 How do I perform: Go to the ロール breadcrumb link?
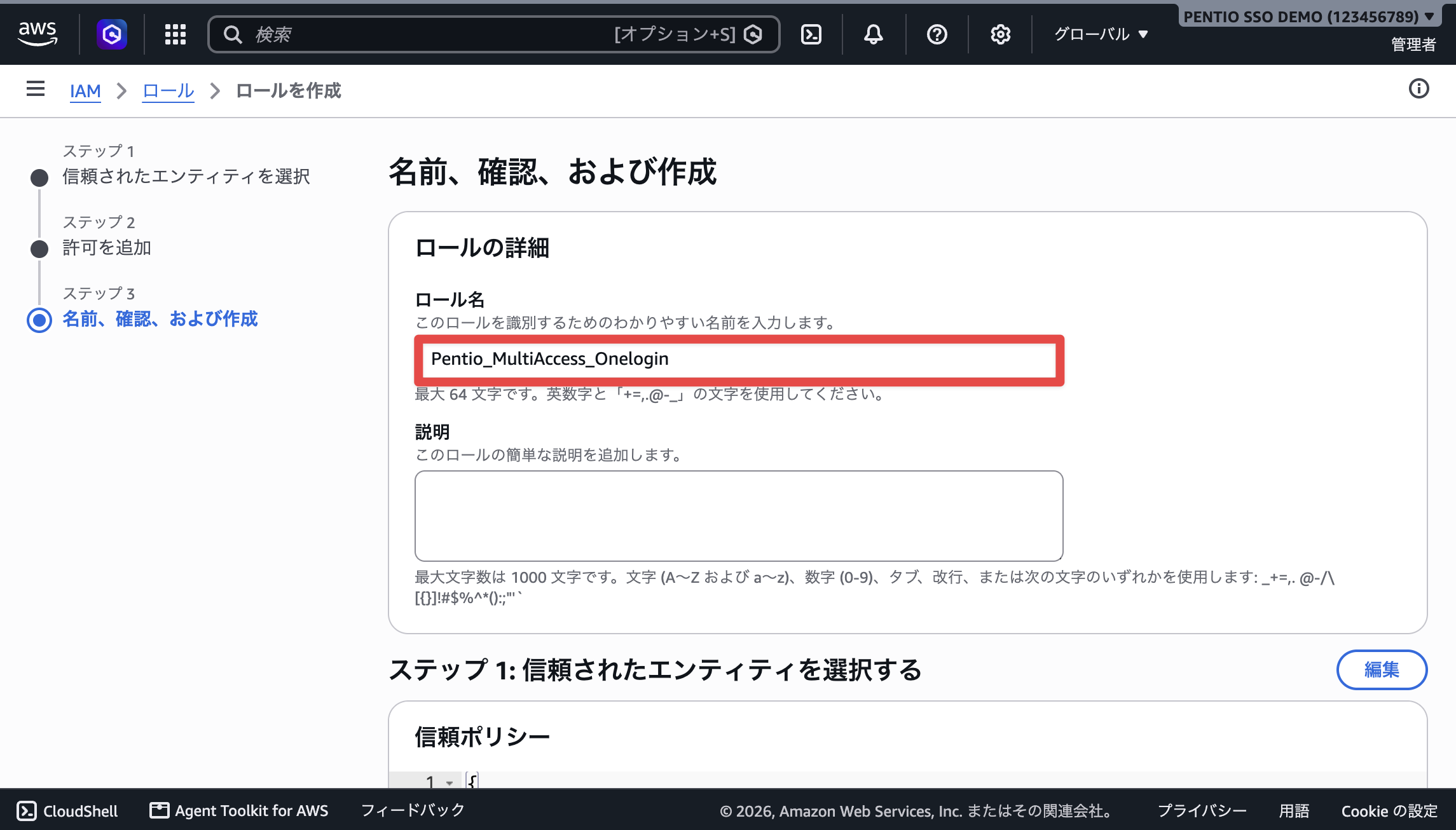coord(168,91)
